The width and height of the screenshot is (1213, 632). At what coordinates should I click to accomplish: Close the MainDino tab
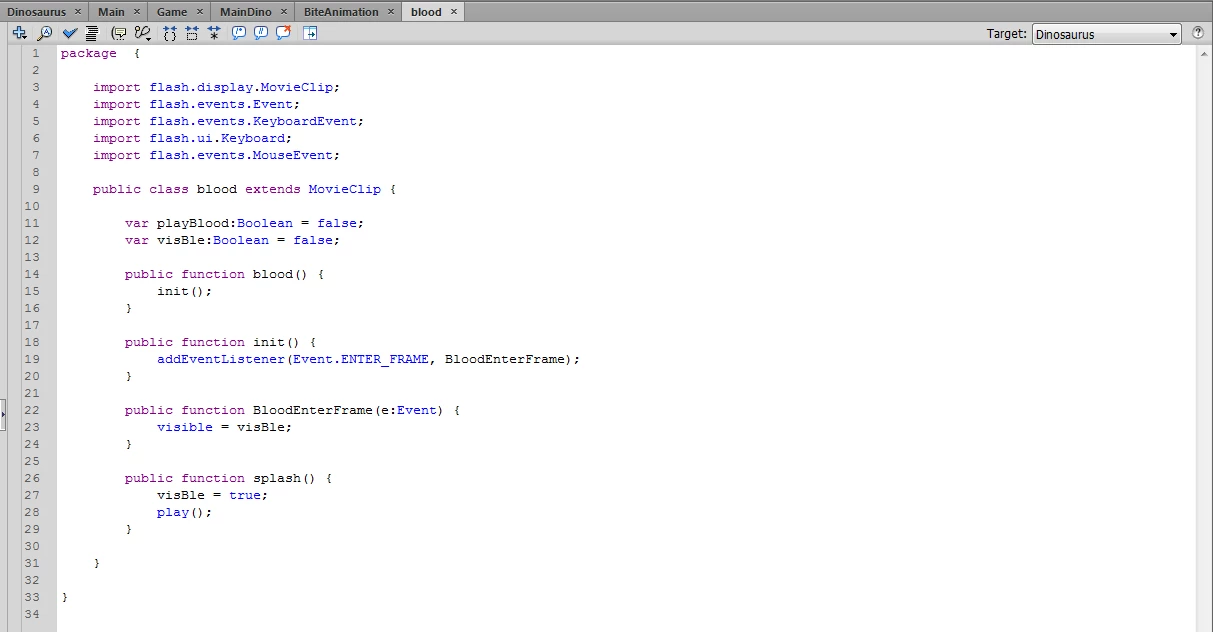pos(282,12)
